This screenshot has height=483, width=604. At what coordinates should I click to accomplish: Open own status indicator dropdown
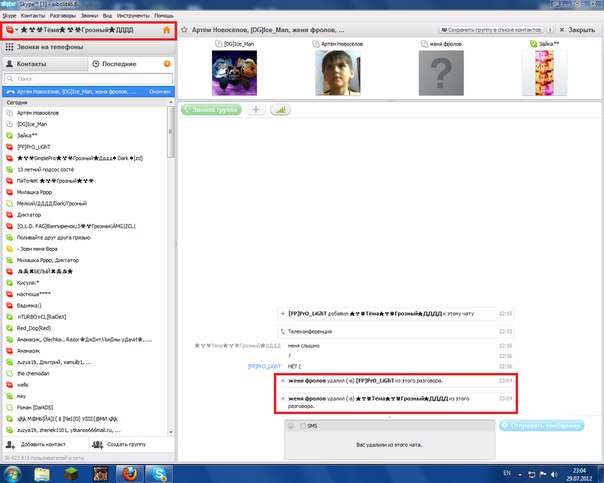10,30
